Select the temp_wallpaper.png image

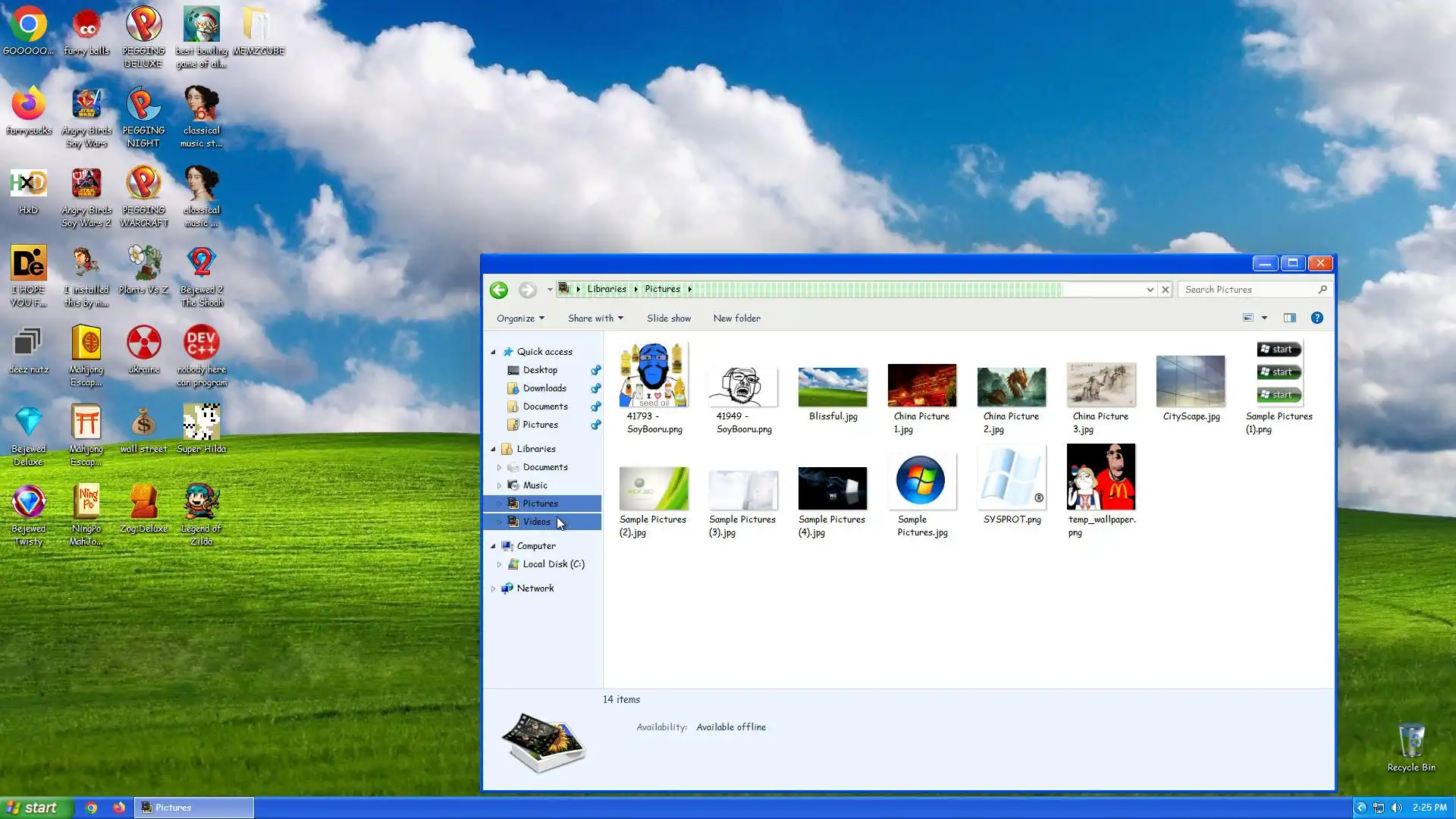1100,477
